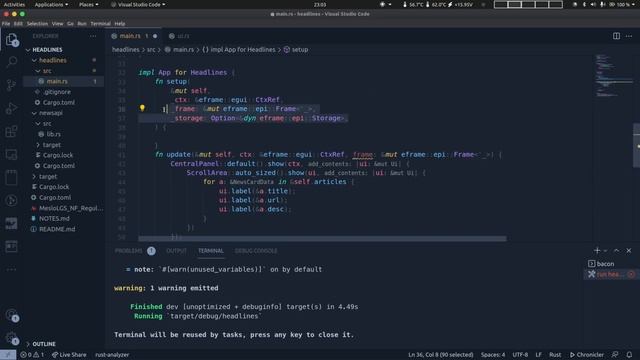This screenshot has height=360, width=640.
Task: Close the bottom terminal panel
Action: [x=629, y=251]
